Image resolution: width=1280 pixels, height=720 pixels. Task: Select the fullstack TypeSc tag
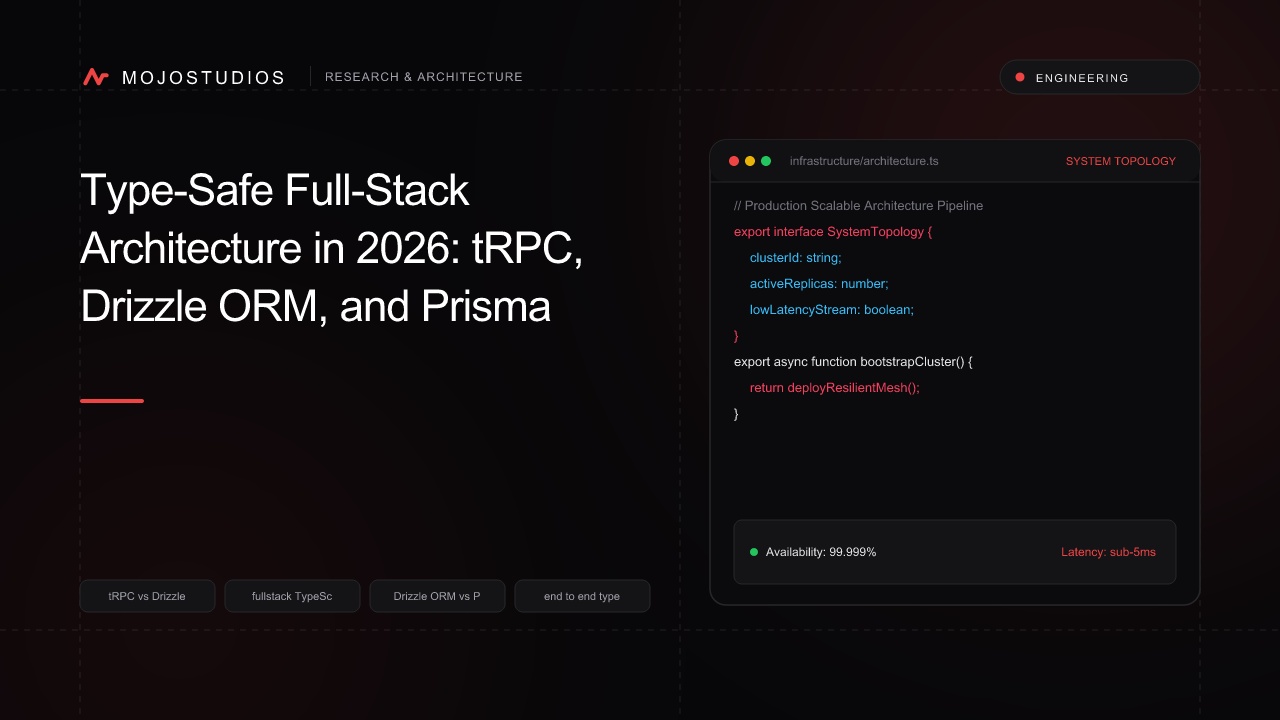coord(292,596)
